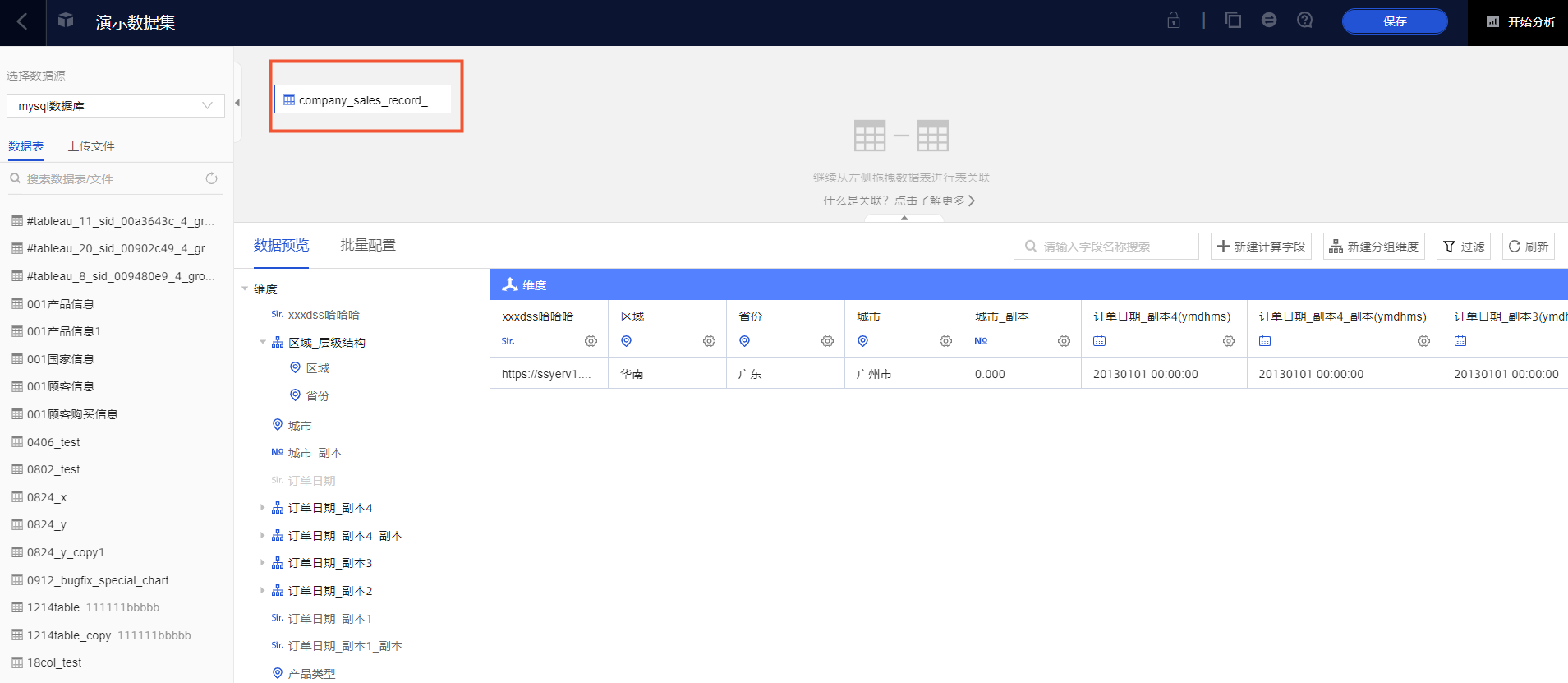Open settings gear for 城市 column
1568x683 pixels.
tap(945, 341)
